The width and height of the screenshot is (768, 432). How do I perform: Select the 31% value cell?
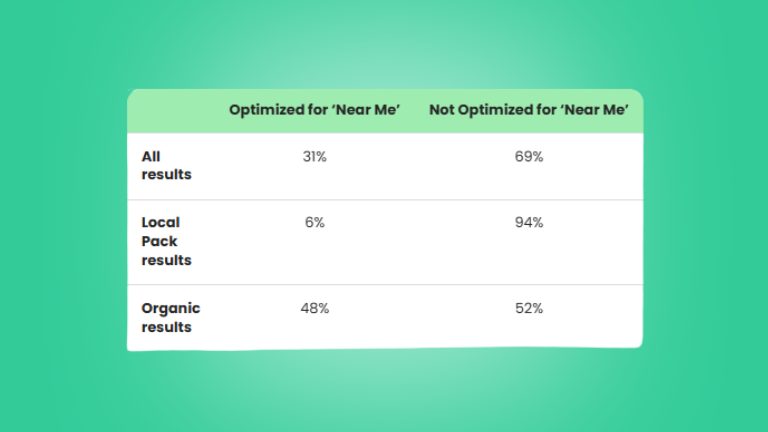coord(314,157)
